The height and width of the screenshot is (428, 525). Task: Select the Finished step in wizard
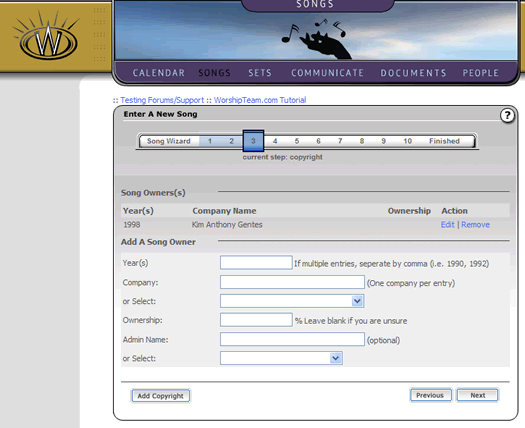pos(444,141)
